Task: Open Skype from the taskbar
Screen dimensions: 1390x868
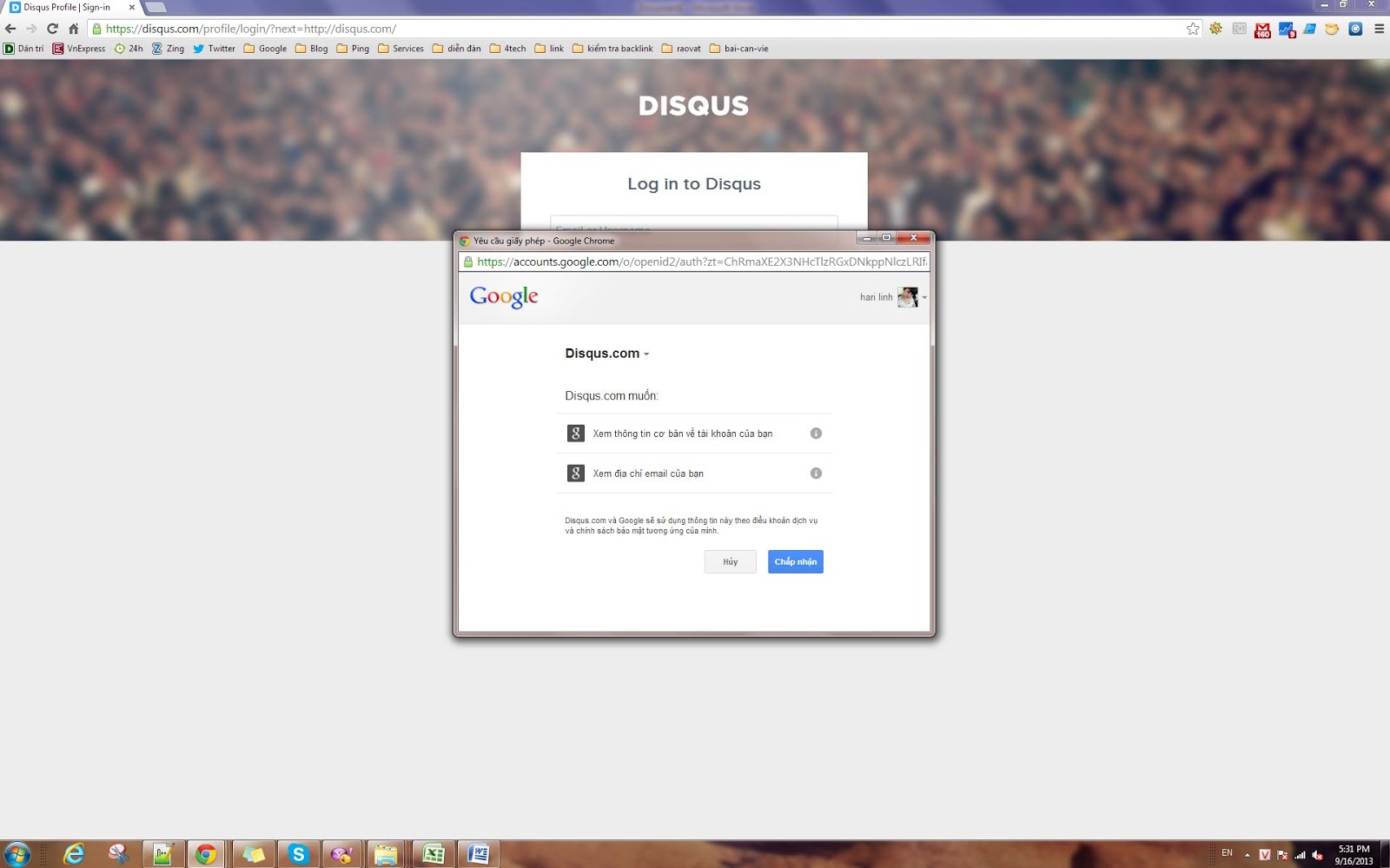Action: (298, 855)
